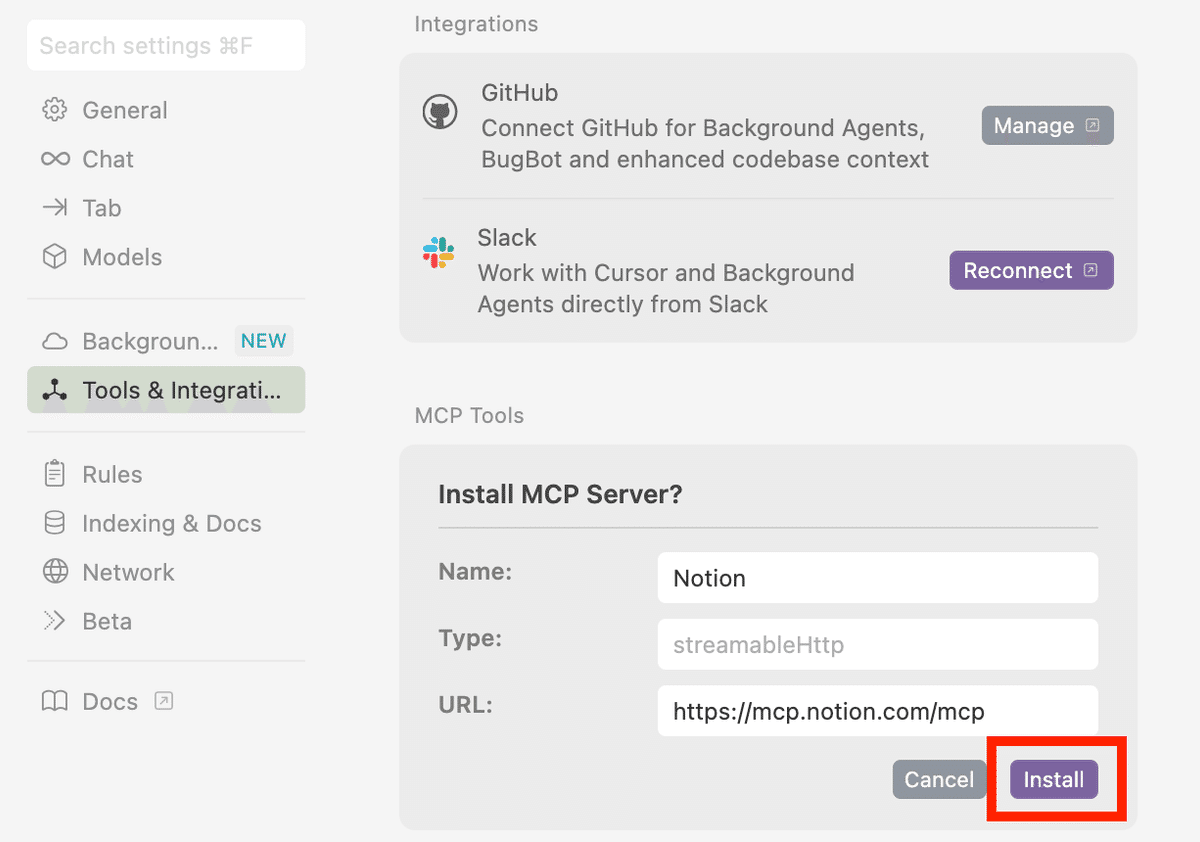Click the Rules clipboard icon
Viewport: 1200px width, 842px height.
click(55, 474)
